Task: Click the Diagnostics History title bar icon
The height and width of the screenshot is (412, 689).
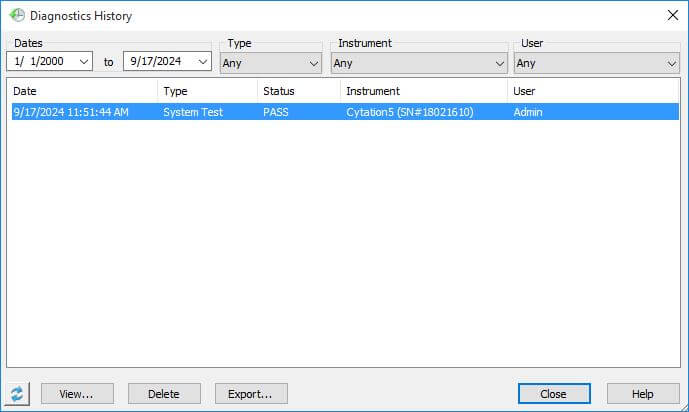Action: 16,16
